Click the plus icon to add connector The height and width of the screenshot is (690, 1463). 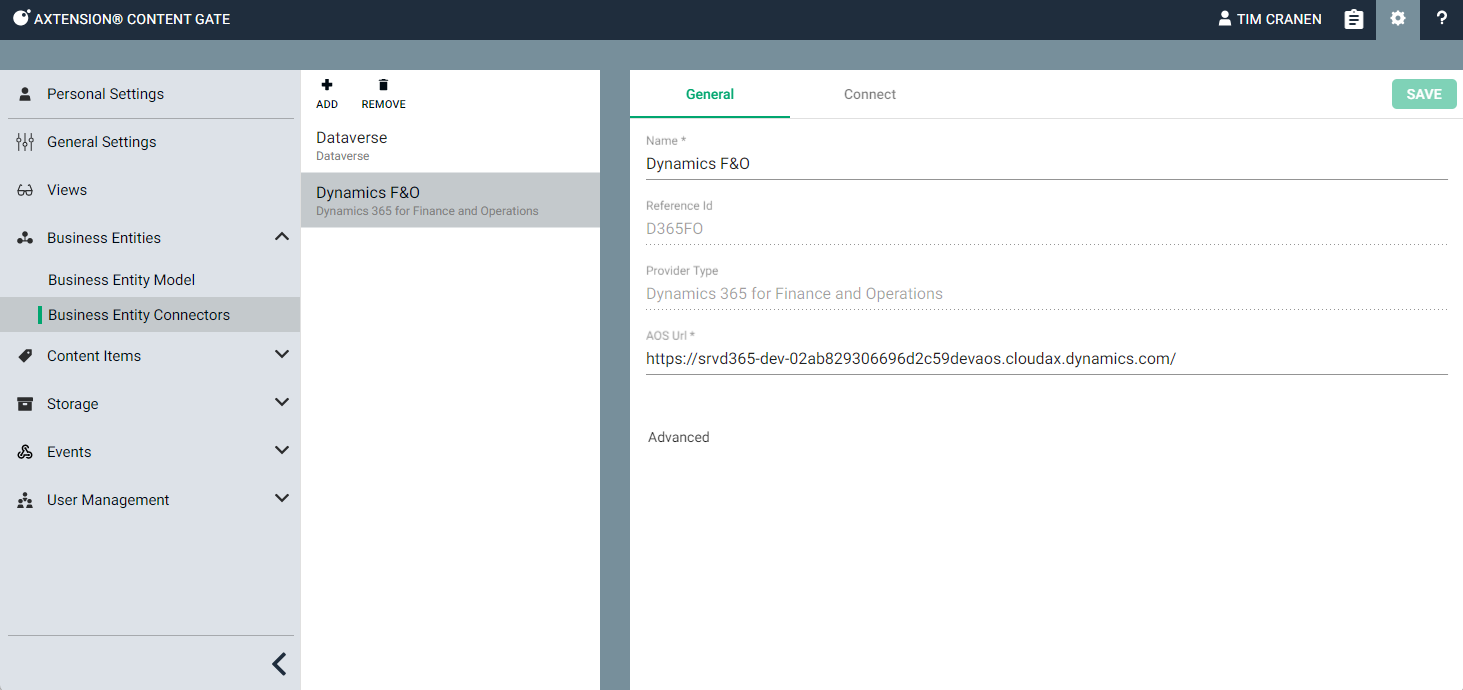click(327, 86)
